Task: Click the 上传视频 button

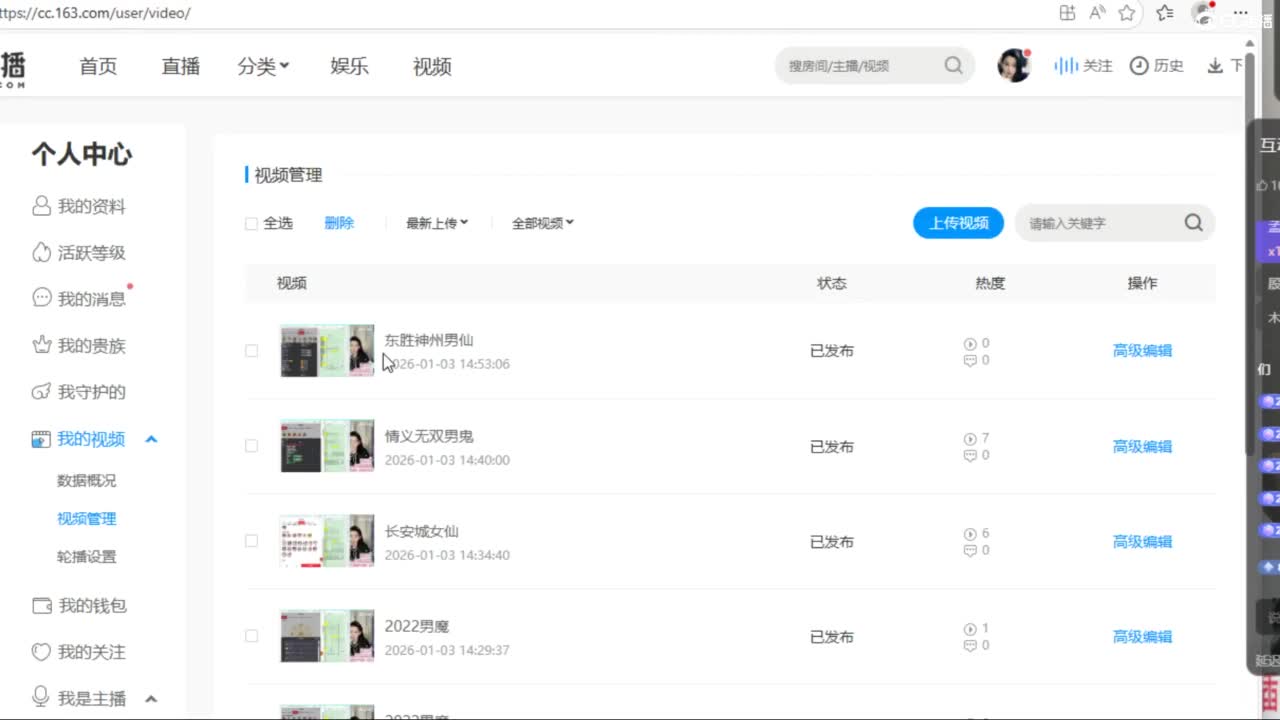Action: 958,223
